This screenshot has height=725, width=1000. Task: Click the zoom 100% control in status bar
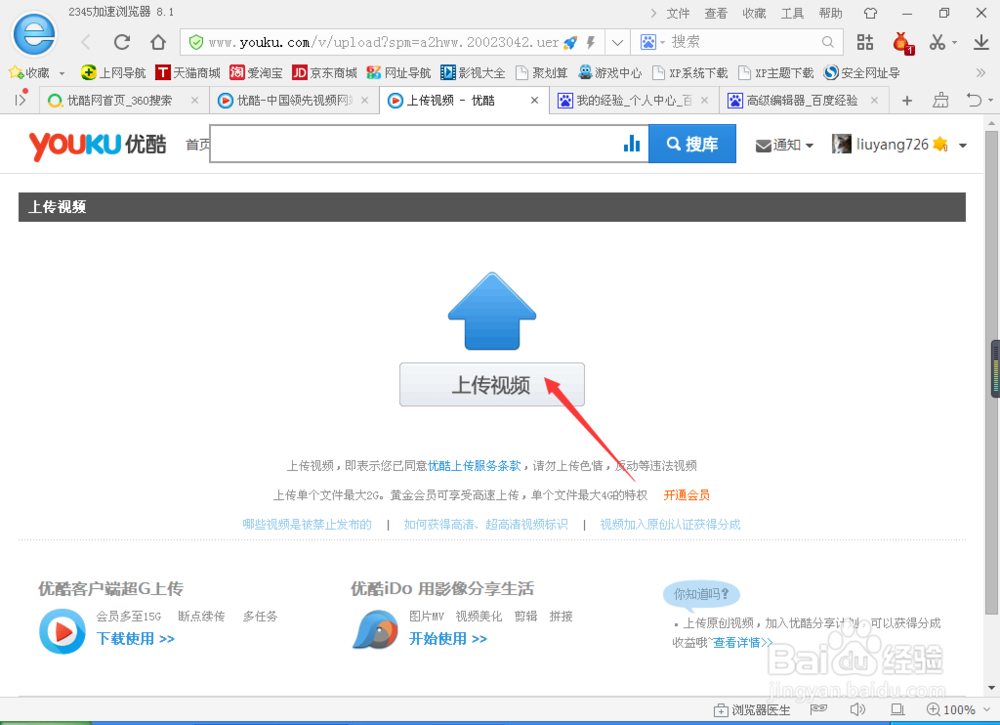tap(959, 710)
